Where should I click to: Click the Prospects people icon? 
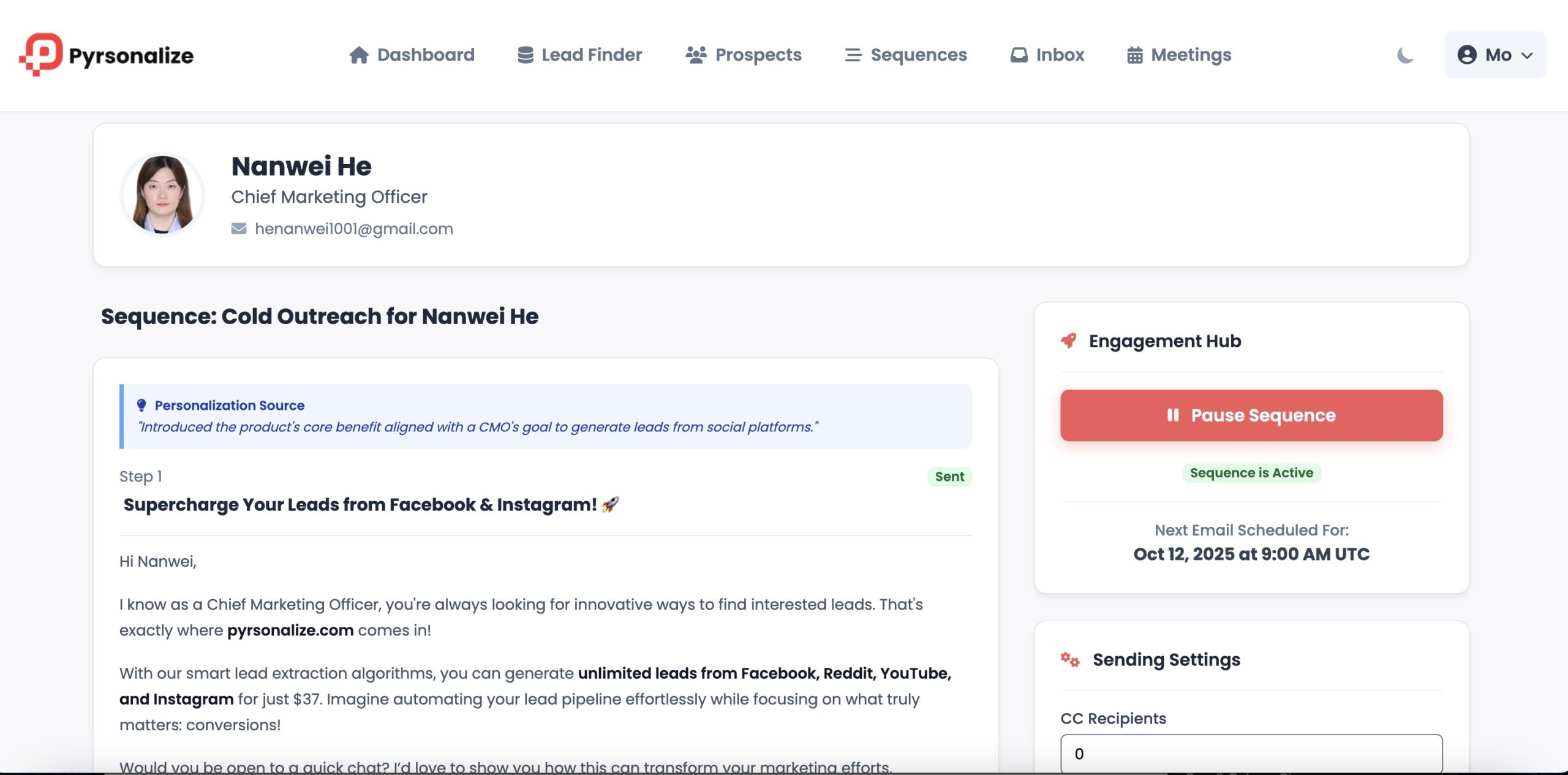[x=696, y=55]
